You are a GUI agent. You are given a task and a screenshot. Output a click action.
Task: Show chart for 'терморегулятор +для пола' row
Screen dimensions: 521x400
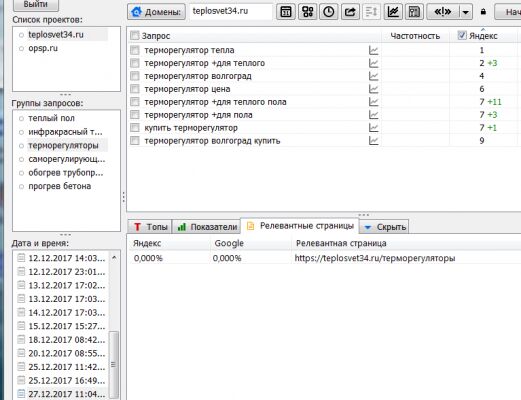tap(374, 115)
